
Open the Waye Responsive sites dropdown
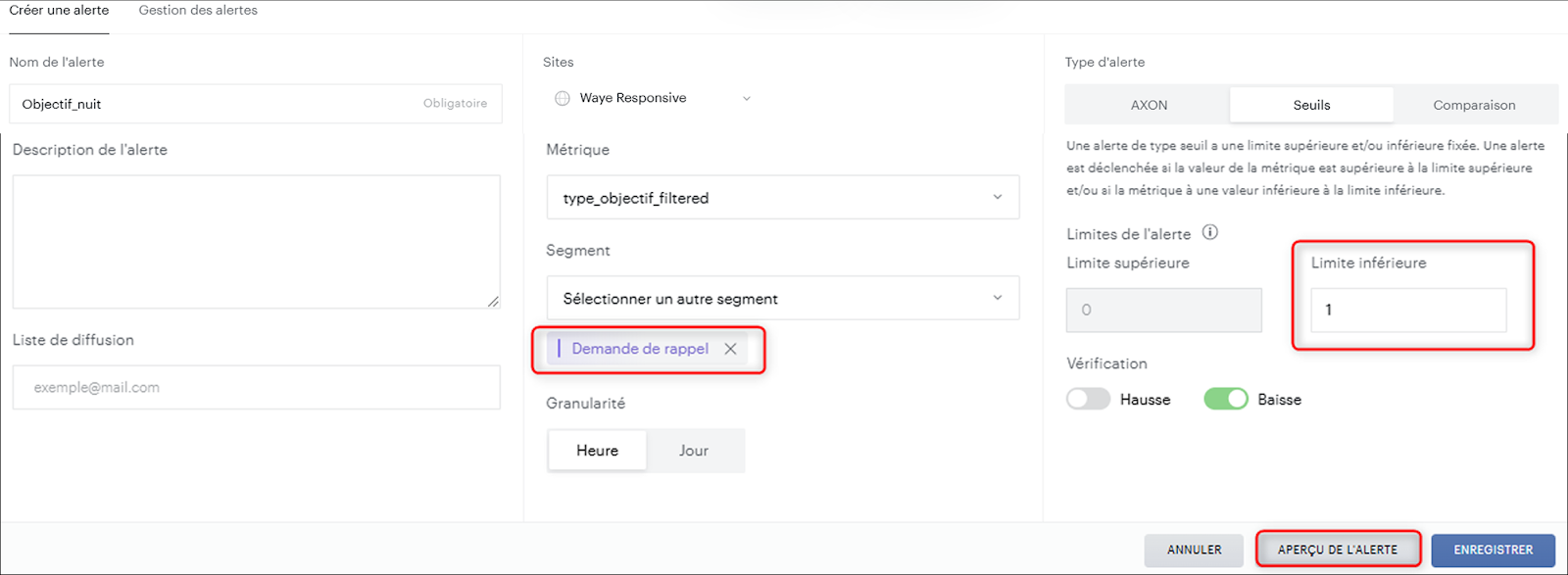(x=653, y=98)
